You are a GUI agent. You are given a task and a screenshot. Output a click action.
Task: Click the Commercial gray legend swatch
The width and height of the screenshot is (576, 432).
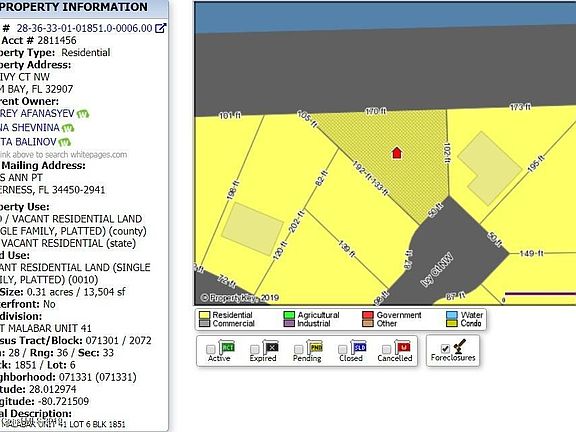[204, 324]
